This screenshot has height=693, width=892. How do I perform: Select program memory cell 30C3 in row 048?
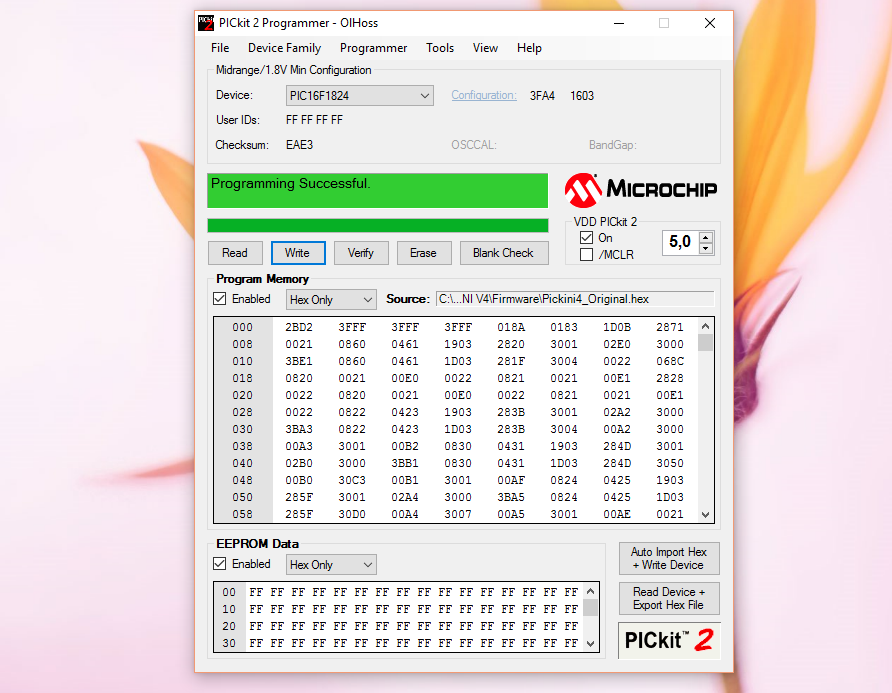coord(352,480)
